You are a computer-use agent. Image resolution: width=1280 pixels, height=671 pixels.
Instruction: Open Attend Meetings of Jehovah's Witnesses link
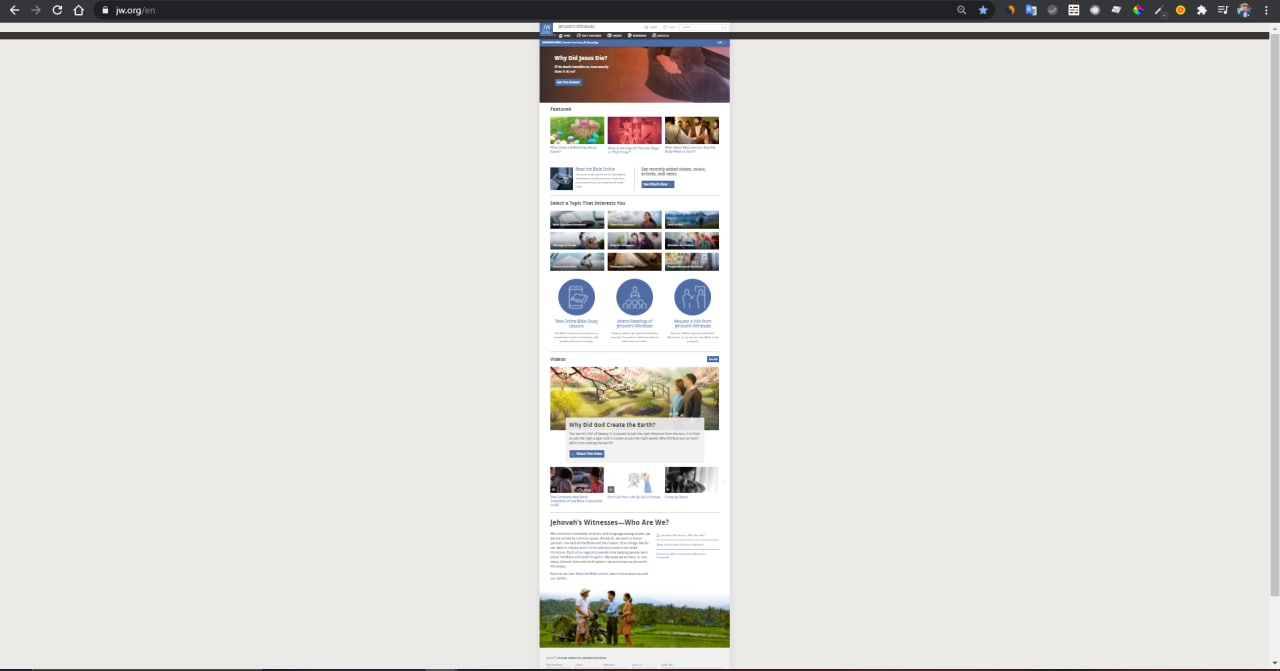point(634,324)
